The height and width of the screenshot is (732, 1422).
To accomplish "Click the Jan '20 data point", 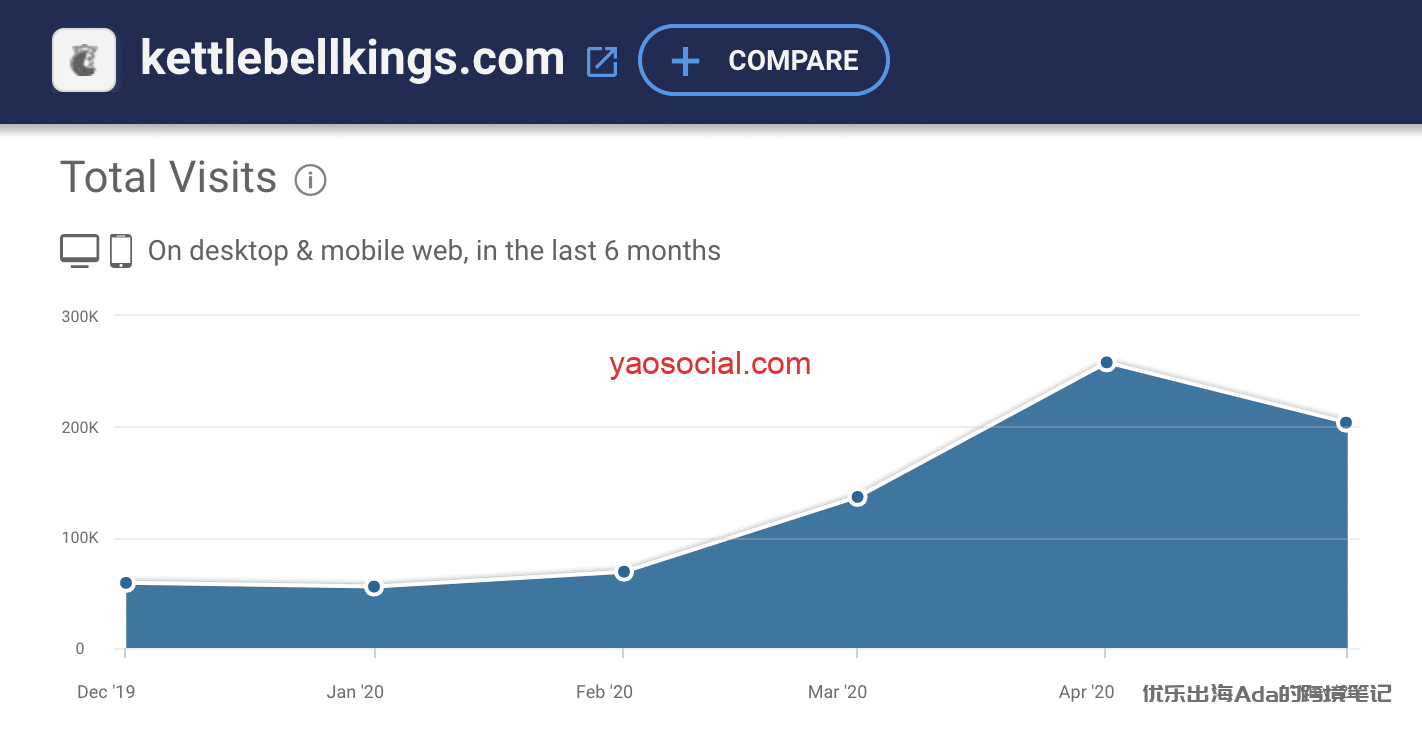I will coord(374,587).
